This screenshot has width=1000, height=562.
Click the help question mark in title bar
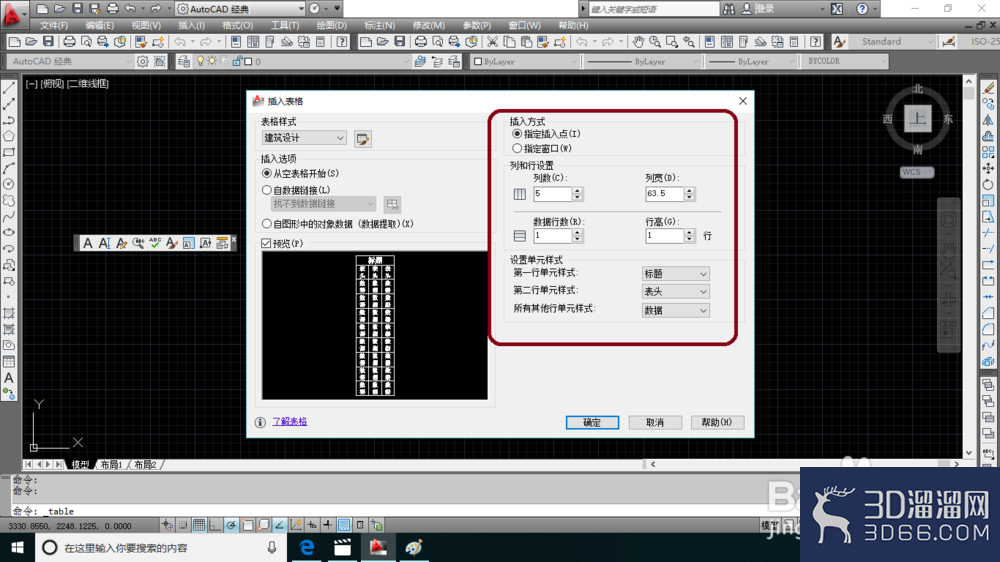tap(862, 9)
